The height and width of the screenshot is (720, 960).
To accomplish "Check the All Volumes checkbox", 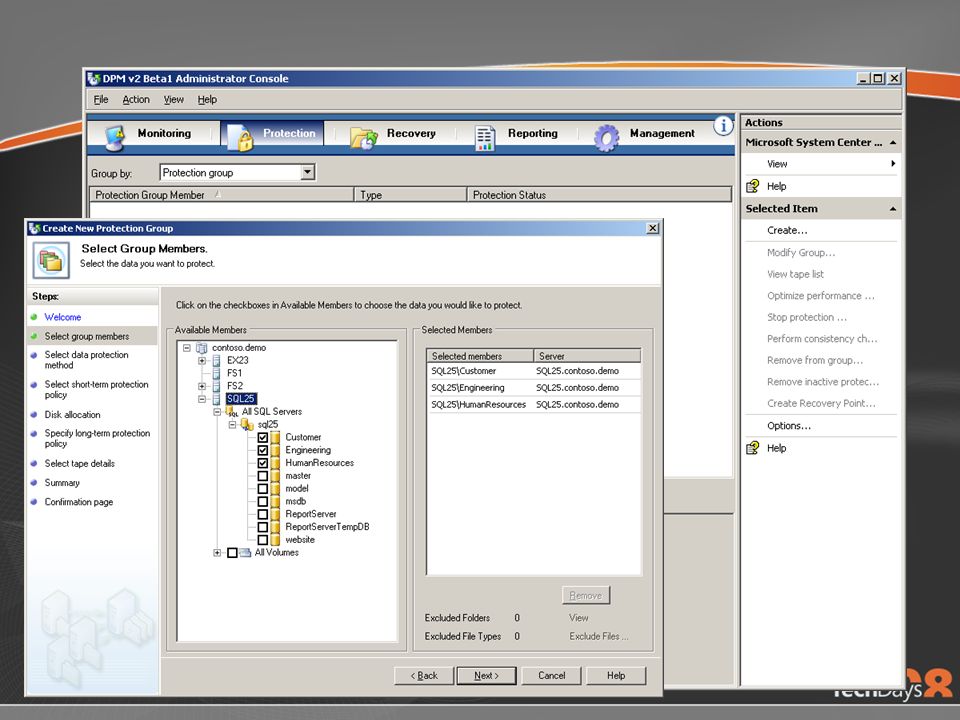I will click(232, 553).
